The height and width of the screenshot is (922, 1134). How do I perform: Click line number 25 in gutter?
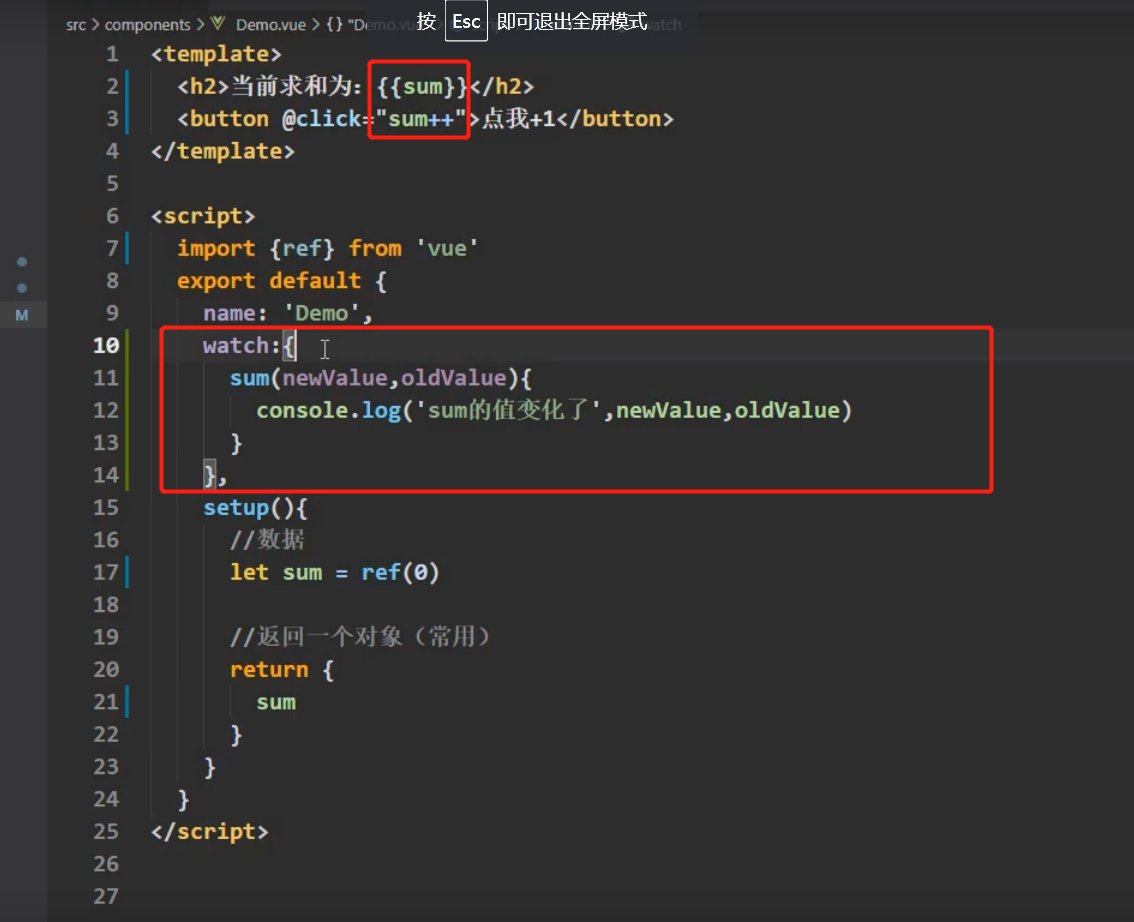coord(106,832)
